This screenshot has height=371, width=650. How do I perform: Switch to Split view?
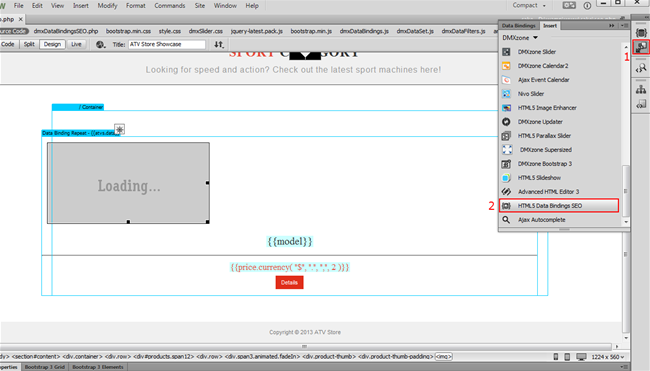[29, 44]
